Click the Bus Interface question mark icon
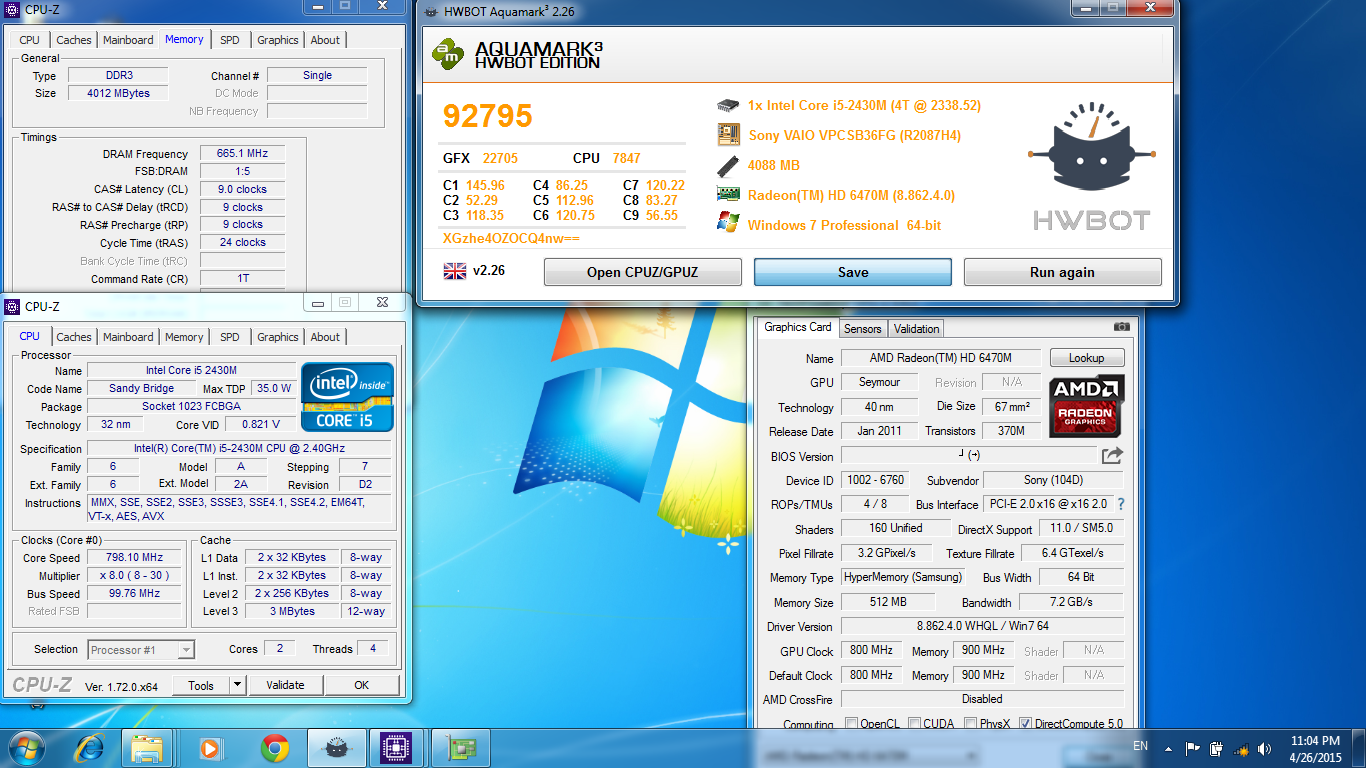This screenshot has width=1366, height=768. 1121,505
